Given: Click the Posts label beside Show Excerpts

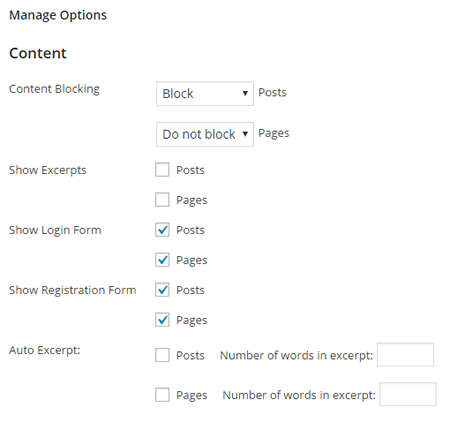Looking at the screenshot, I should pos(190,170).
